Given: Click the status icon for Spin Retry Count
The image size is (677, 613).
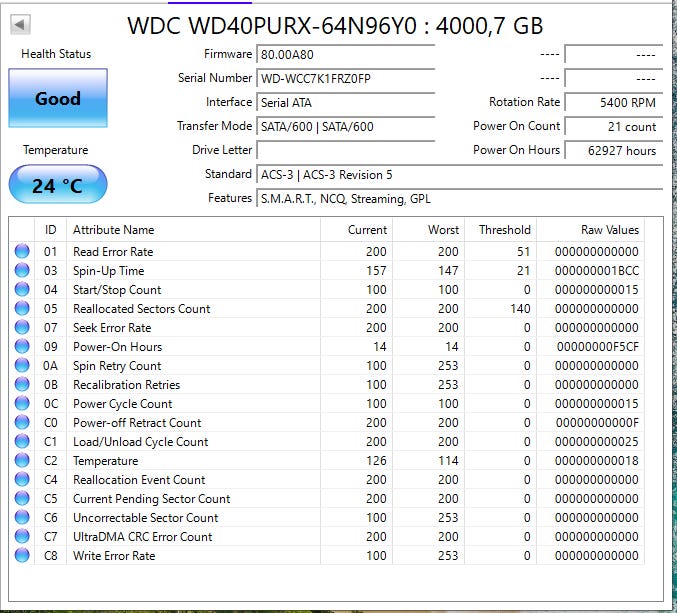Looking at the screenshot, I should [x=22, y=365].
